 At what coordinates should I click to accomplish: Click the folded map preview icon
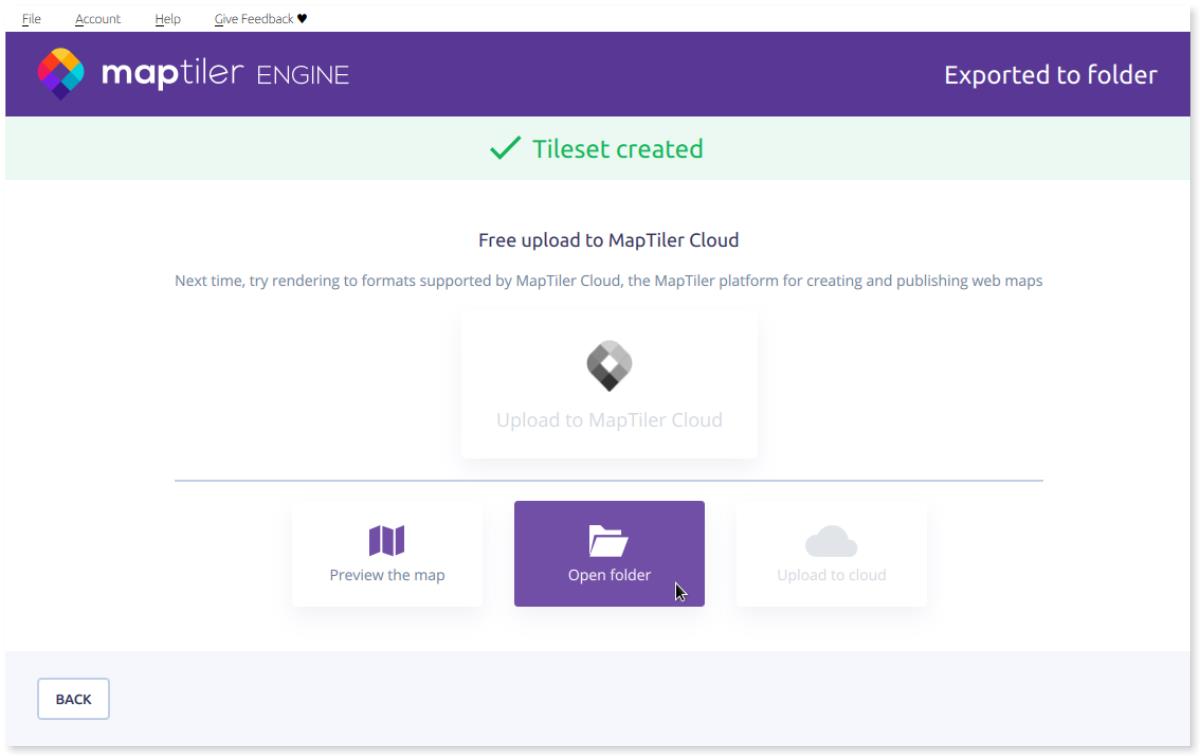point(387,541)
